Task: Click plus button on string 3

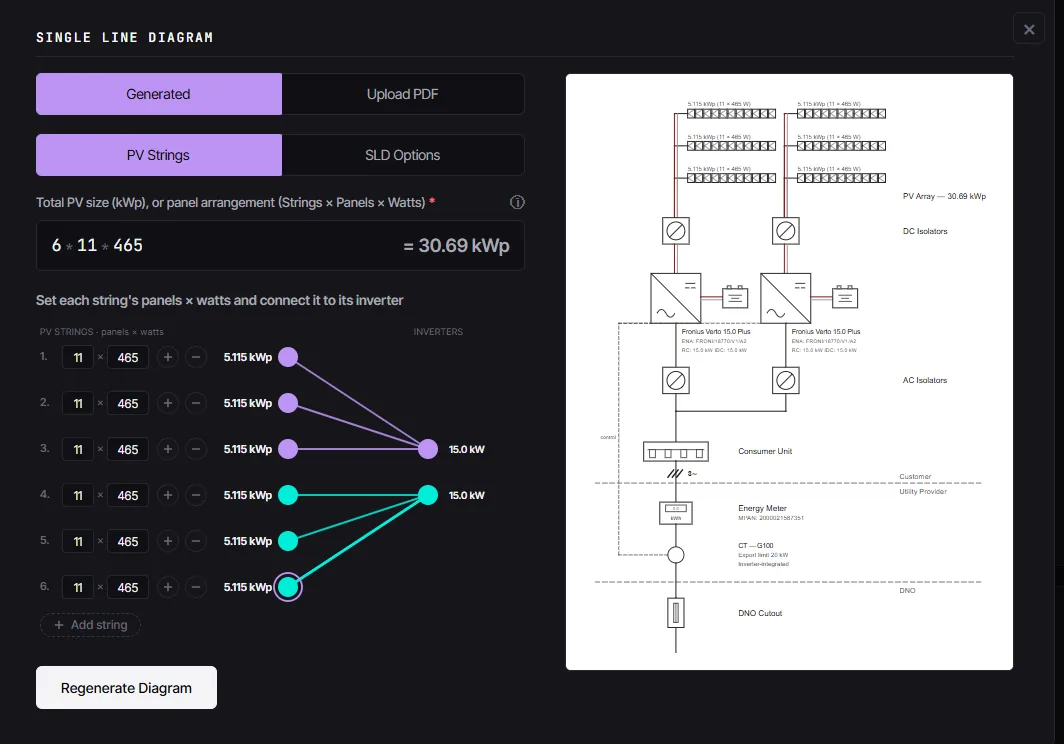Action: coord(168,449)
